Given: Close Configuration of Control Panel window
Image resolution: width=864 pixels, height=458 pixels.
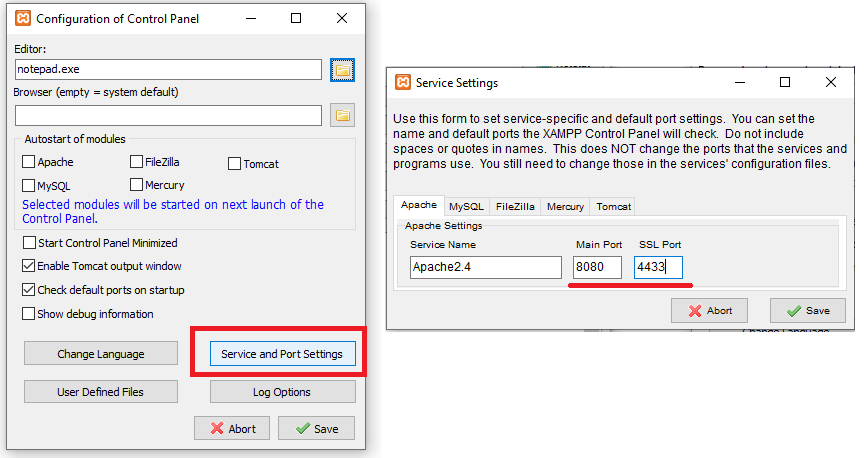Looking at the screenshot, I should [342, 18].
